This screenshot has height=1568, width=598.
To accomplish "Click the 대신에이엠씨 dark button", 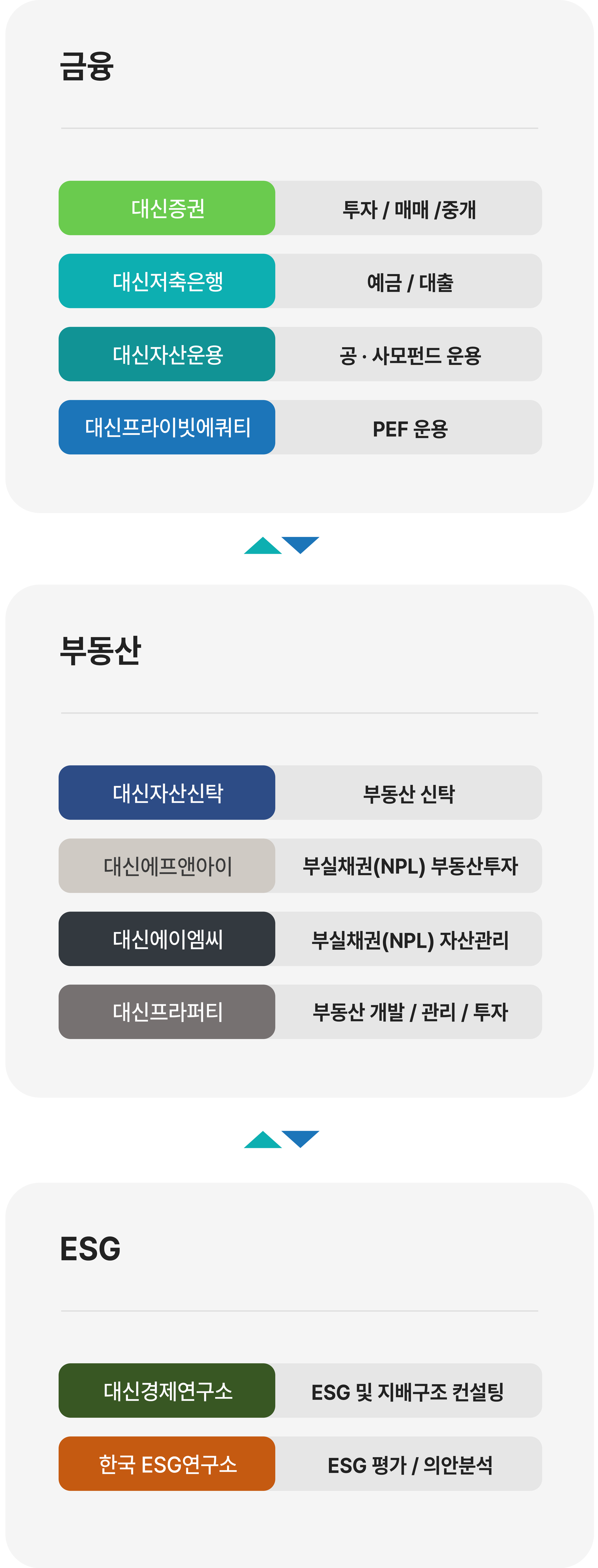I will [x=167, y=939].
